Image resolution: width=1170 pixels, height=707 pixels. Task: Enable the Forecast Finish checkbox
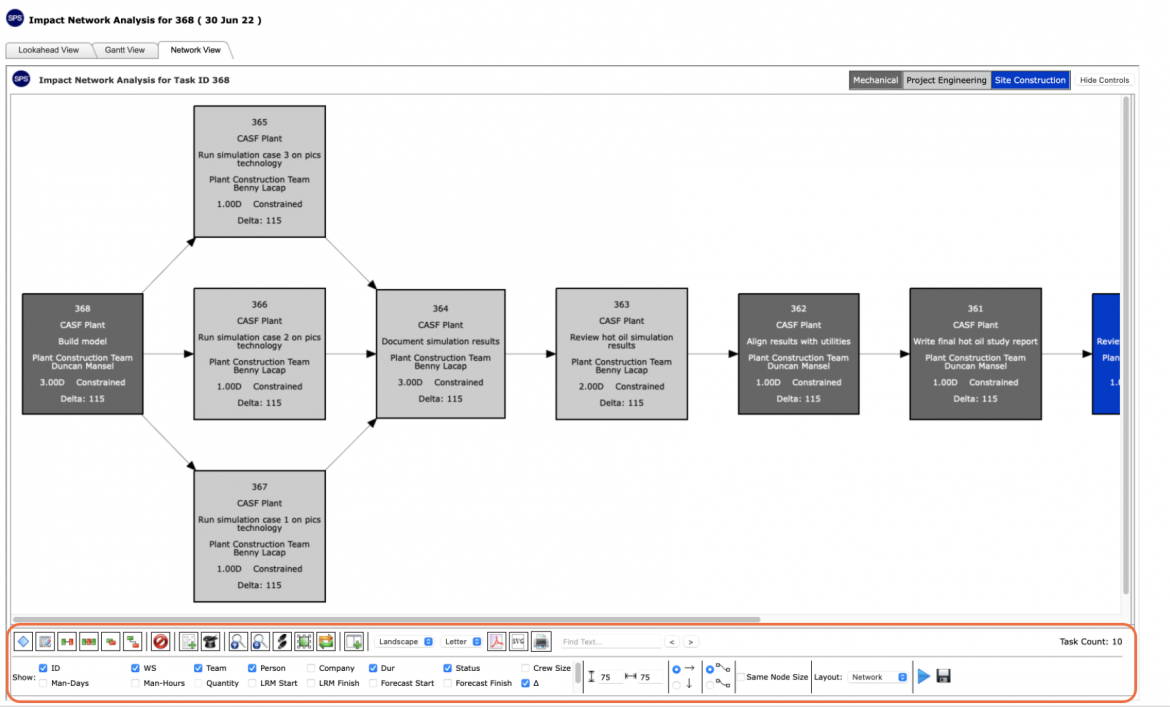[448, 683]
